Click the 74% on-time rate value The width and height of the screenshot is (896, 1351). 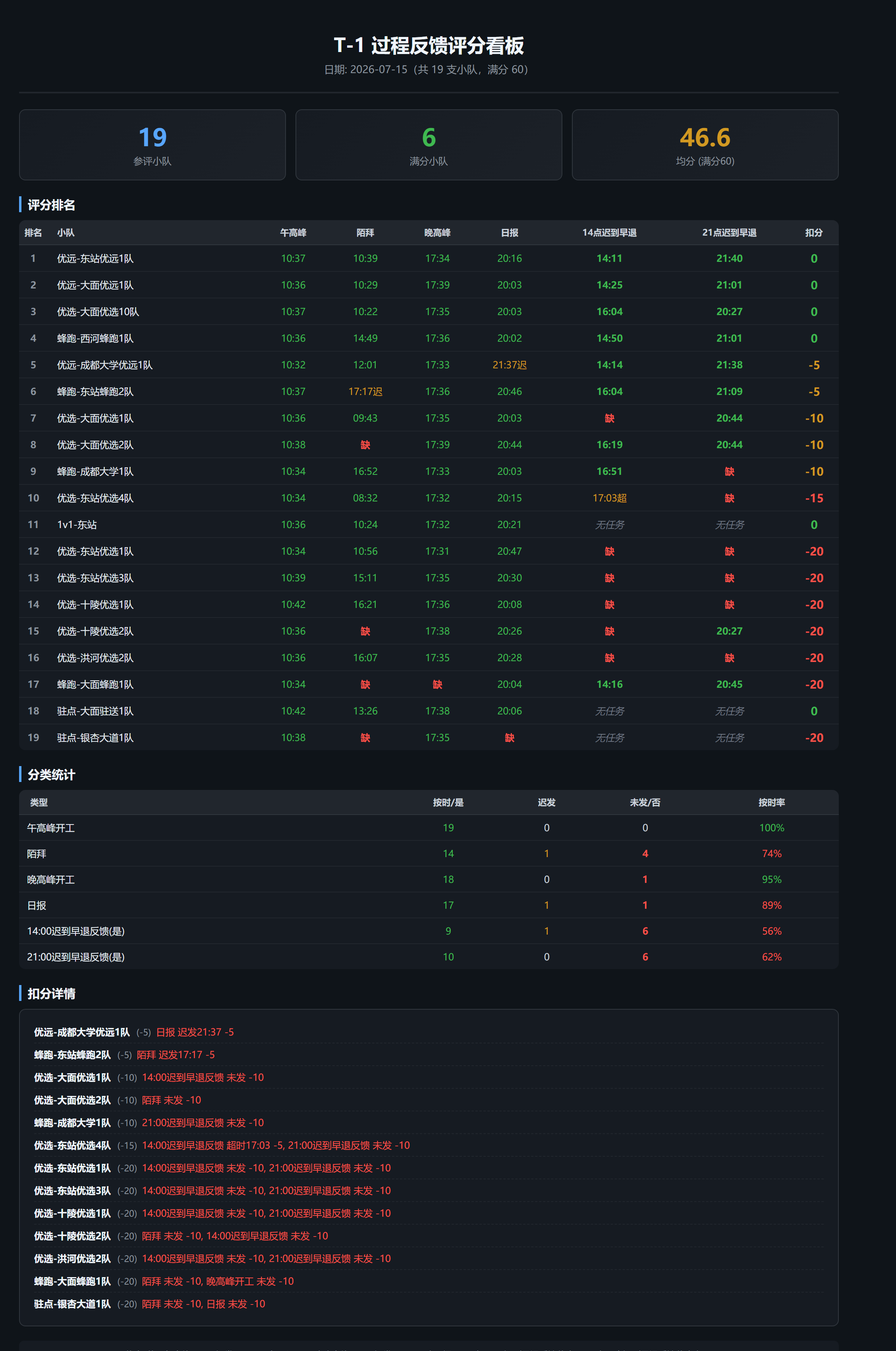pyautogui.click(x=771, y=854)
